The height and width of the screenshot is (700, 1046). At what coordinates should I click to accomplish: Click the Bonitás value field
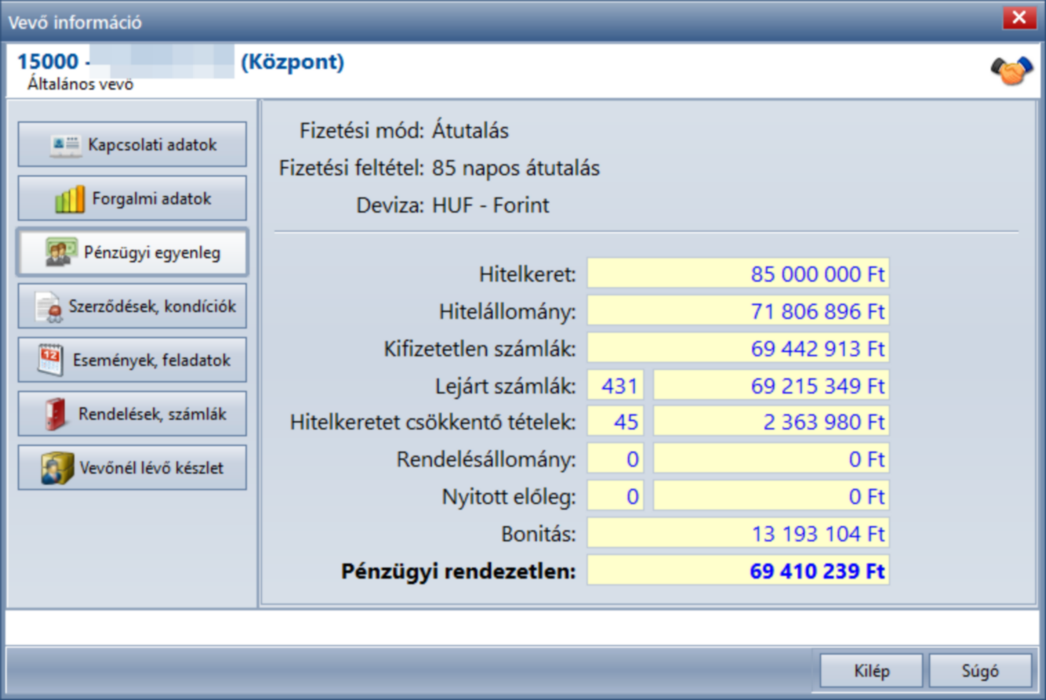(738, 534)
